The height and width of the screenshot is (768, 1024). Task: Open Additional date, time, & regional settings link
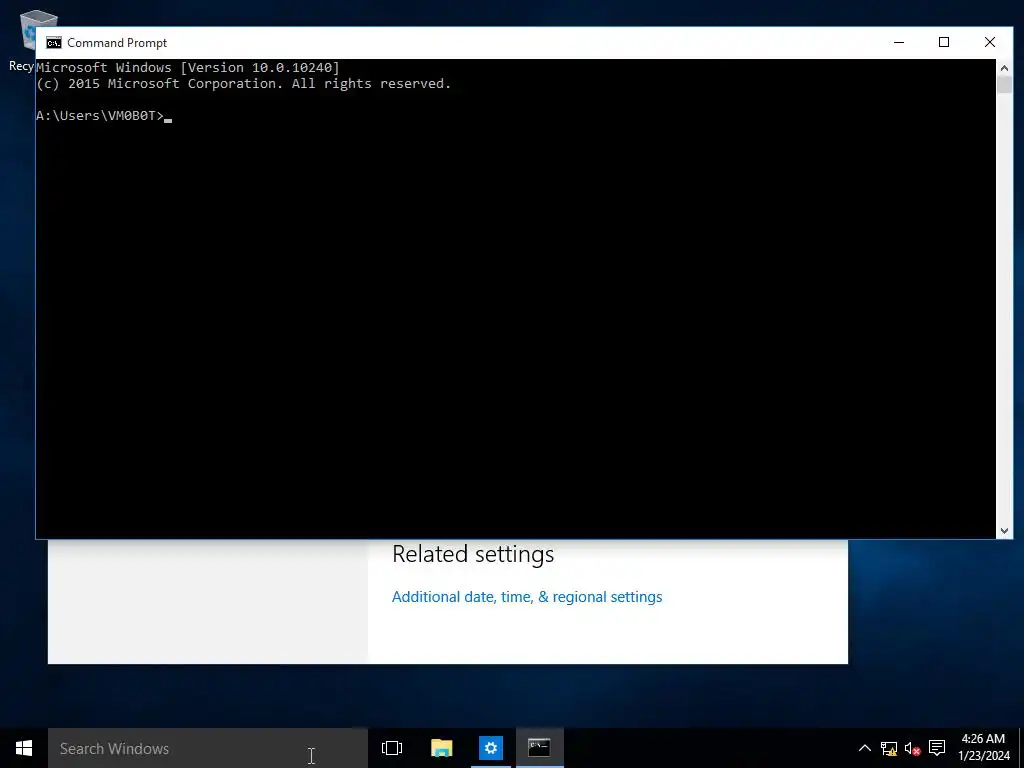(x=526, y=597)
